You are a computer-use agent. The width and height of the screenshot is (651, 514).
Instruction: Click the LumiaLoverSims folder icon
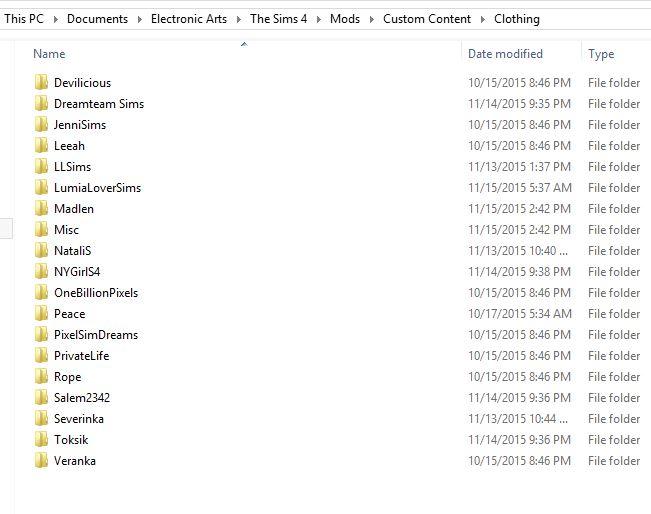click(x=41, y=188)
